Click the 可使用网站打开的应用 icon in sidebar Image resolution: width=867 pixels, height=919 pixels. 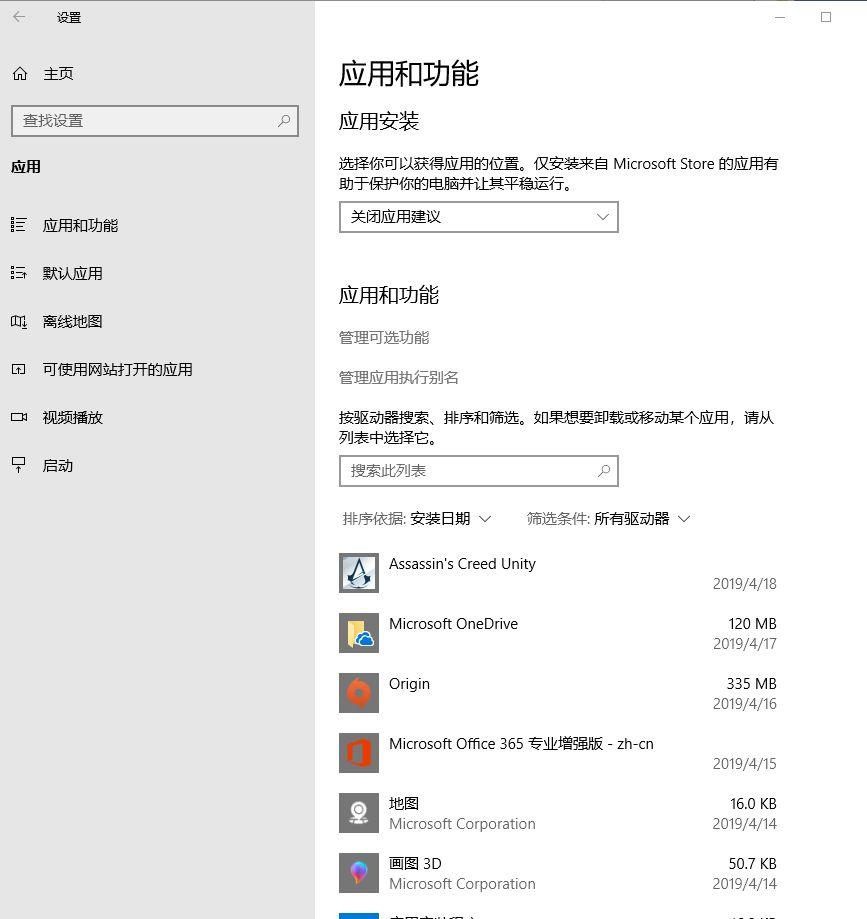[19, 369]
